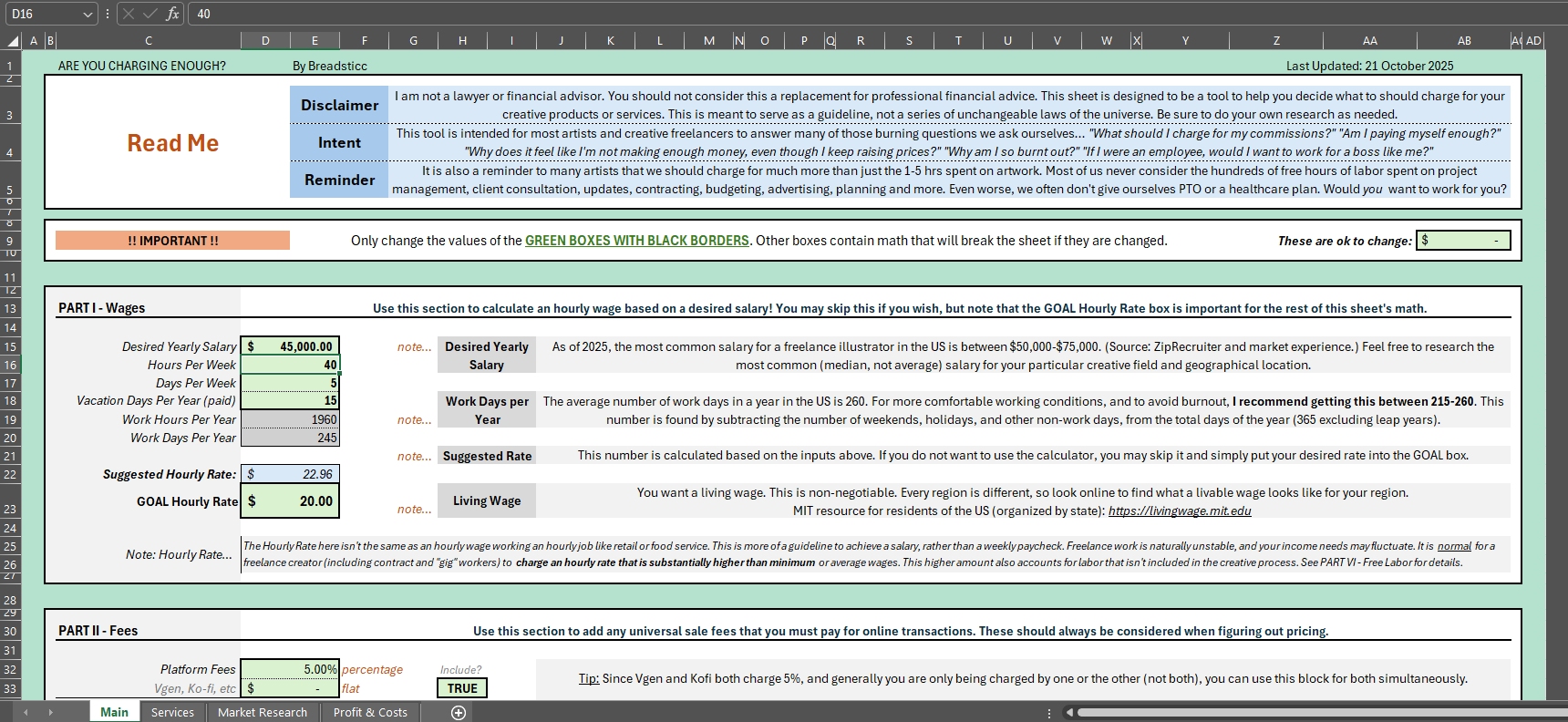Click the Insert Function fx icon
This screenshot has height=722, width=1568.
[172, 14]
